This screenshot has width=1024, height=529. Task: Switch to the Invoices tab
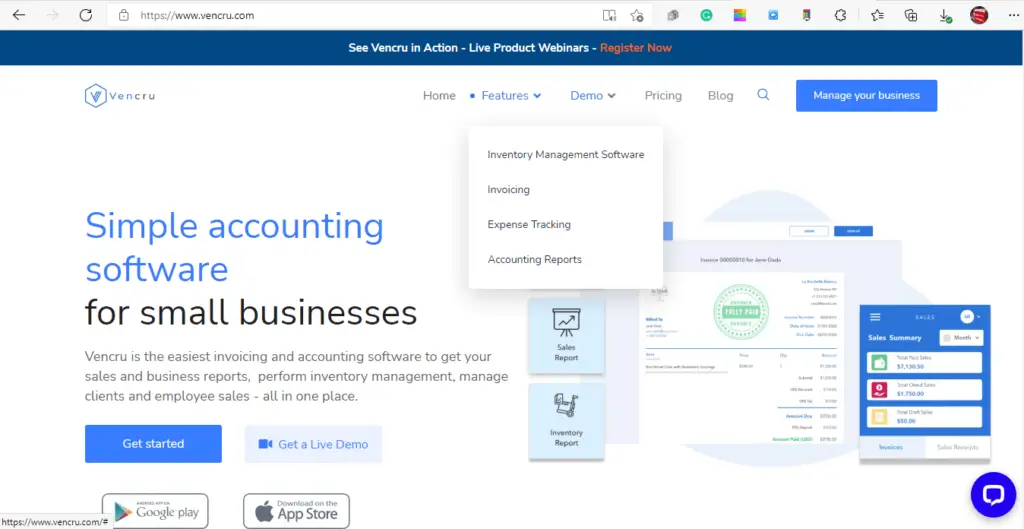click(x=891, y=447)
